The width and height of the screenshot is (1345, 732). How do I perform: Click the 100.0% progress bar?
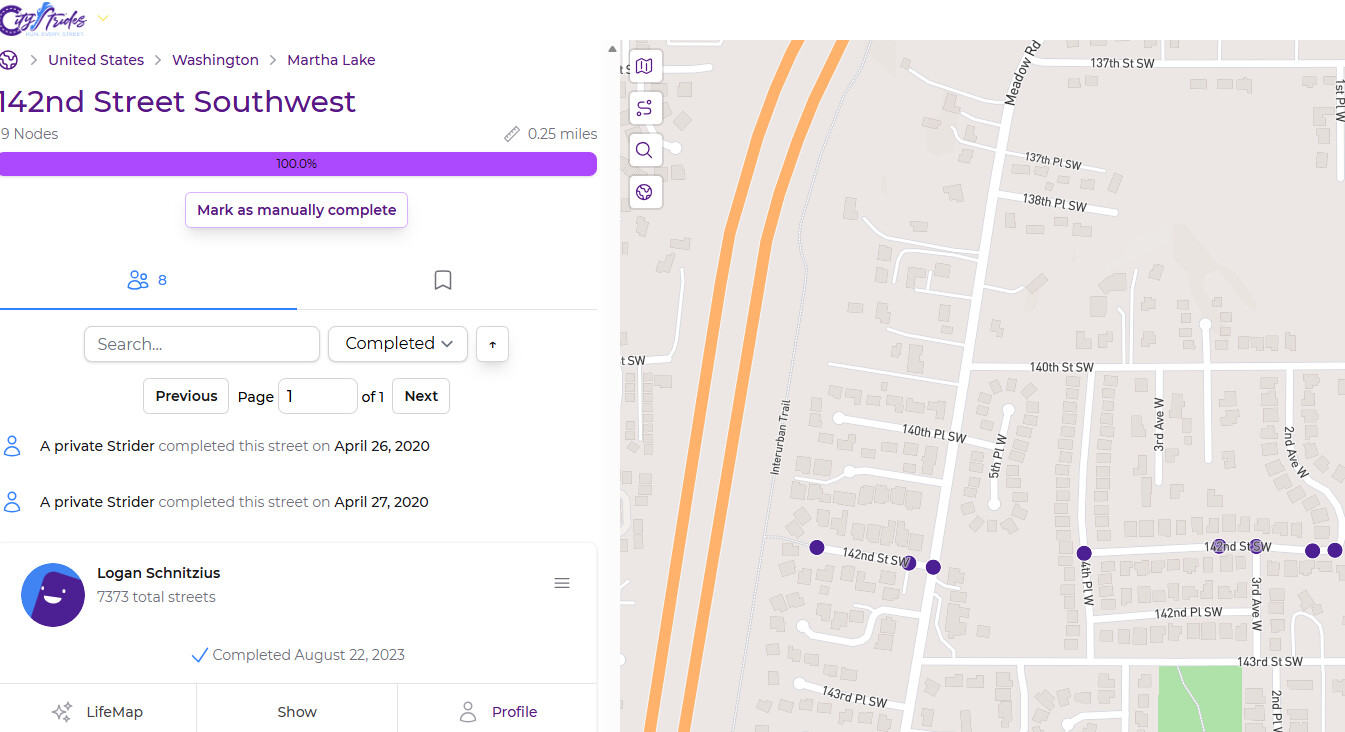click(297, 164)
